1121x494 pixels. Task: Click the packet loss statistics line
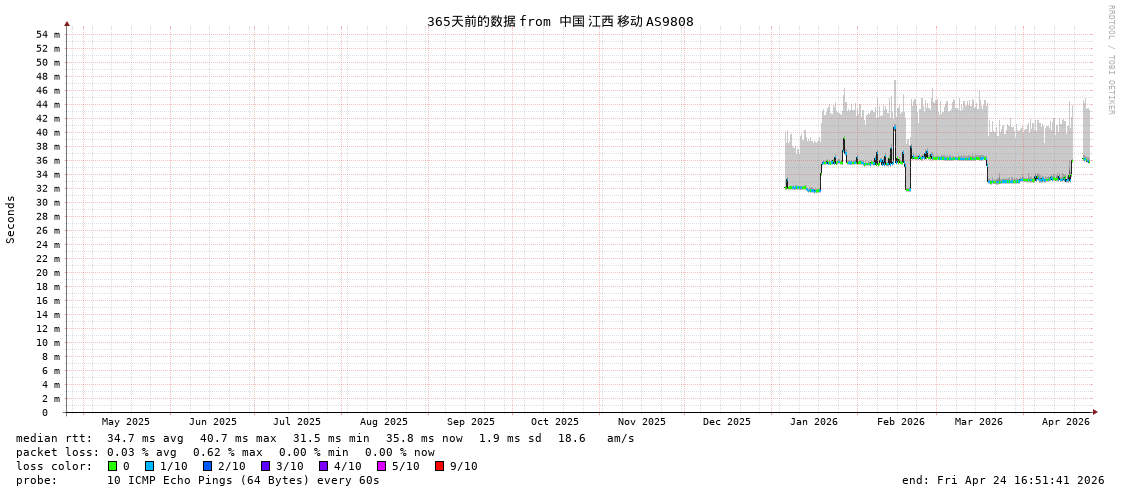(225, 452)
